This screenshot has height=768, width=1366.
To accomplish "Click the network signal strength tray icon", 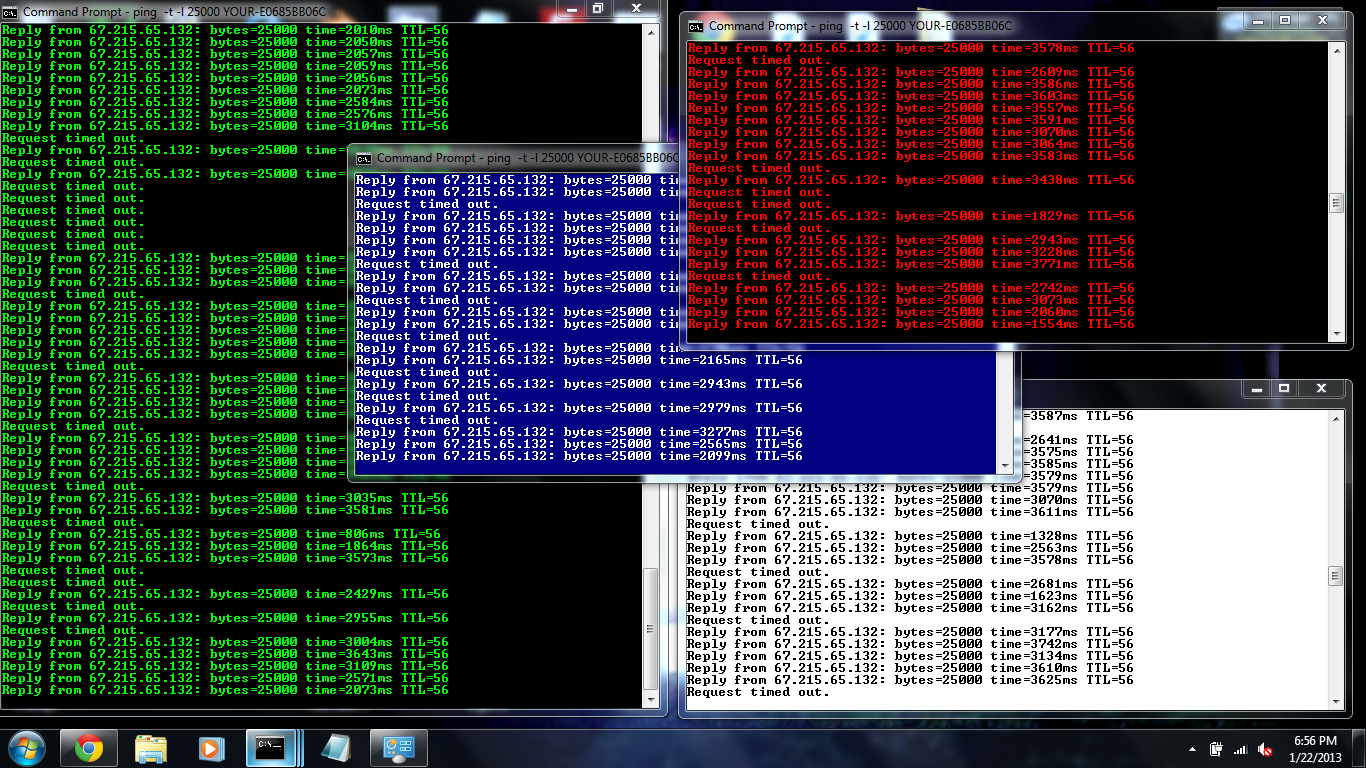I will [x=1240, y=748].
